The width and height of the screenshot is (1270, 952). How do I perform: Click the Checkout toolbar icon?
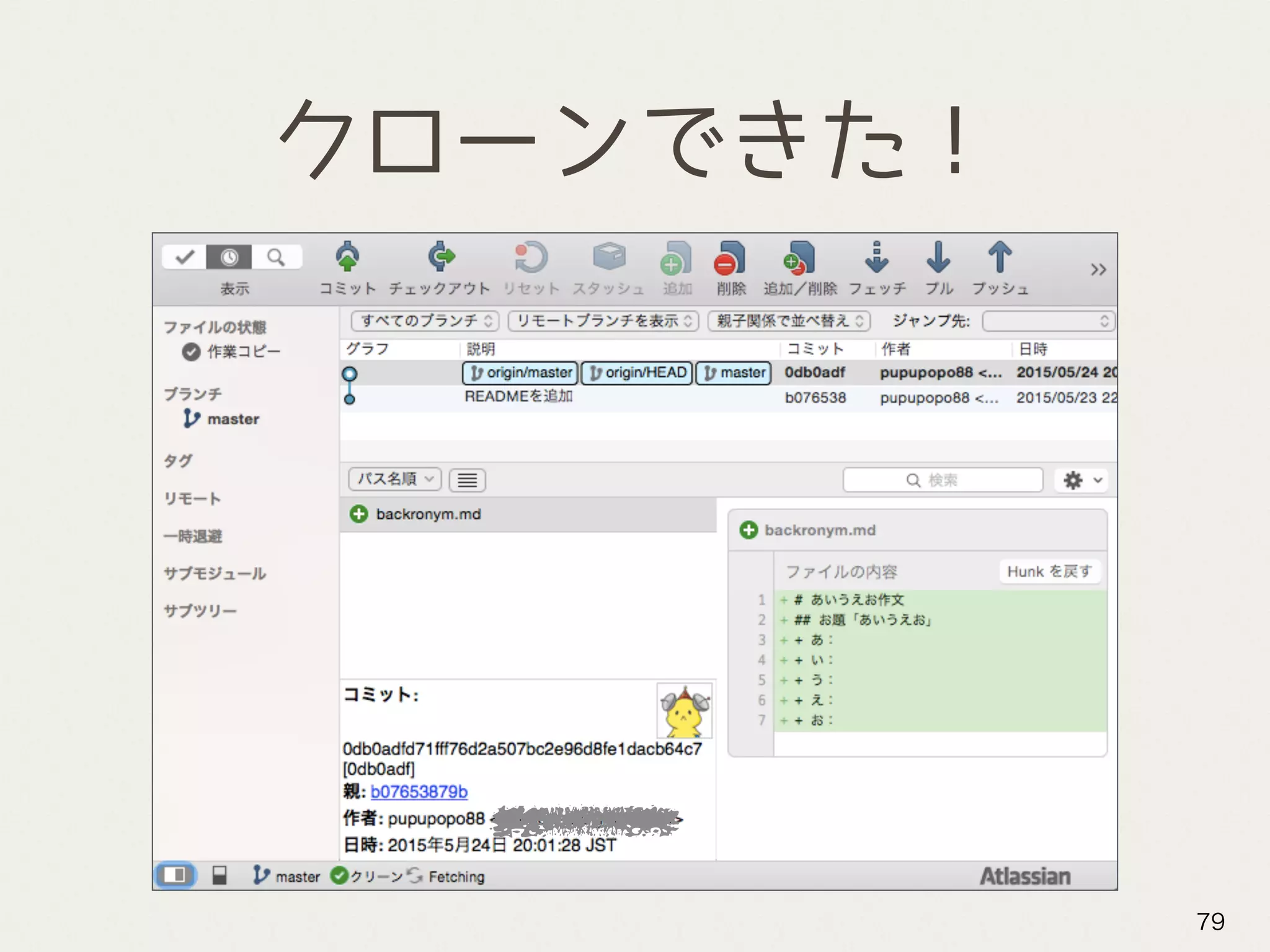[x=440, y=257]
